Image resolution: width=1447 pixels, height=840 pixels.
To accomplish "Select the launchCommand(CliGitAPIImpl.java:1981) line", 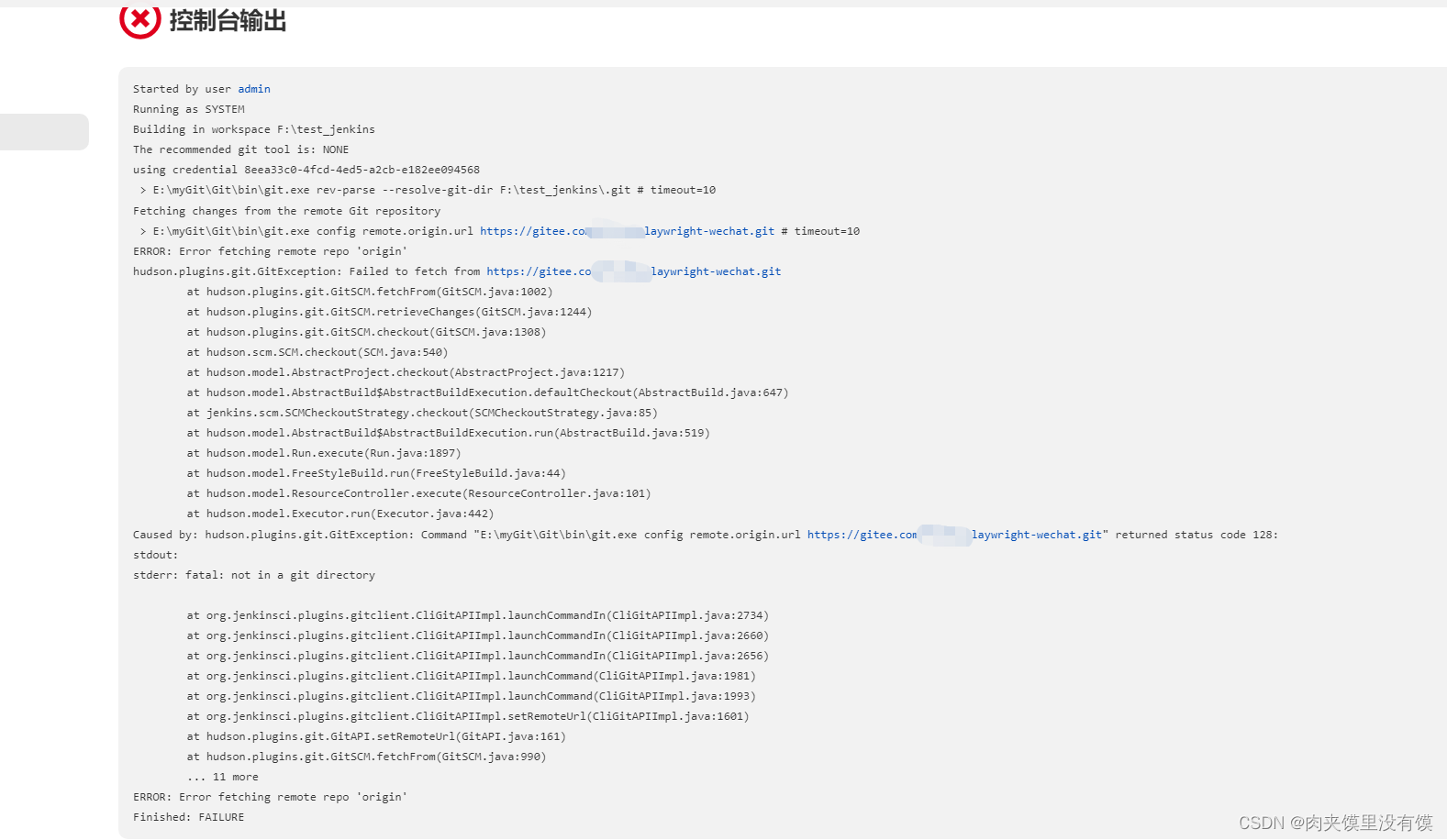I will point(472,676).
